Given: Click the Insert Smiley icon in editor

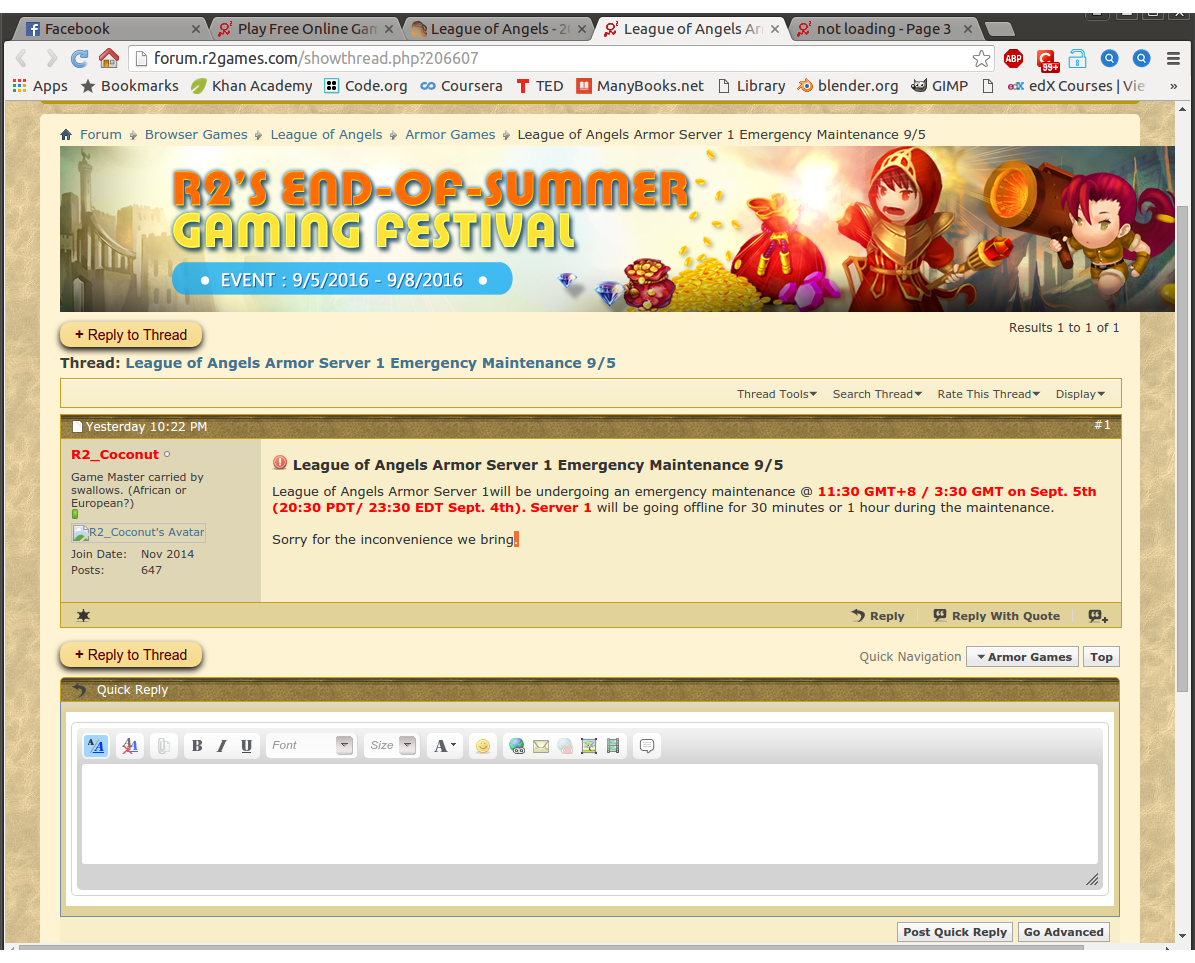Looking at the screenshot, I should tap(483, 746).
